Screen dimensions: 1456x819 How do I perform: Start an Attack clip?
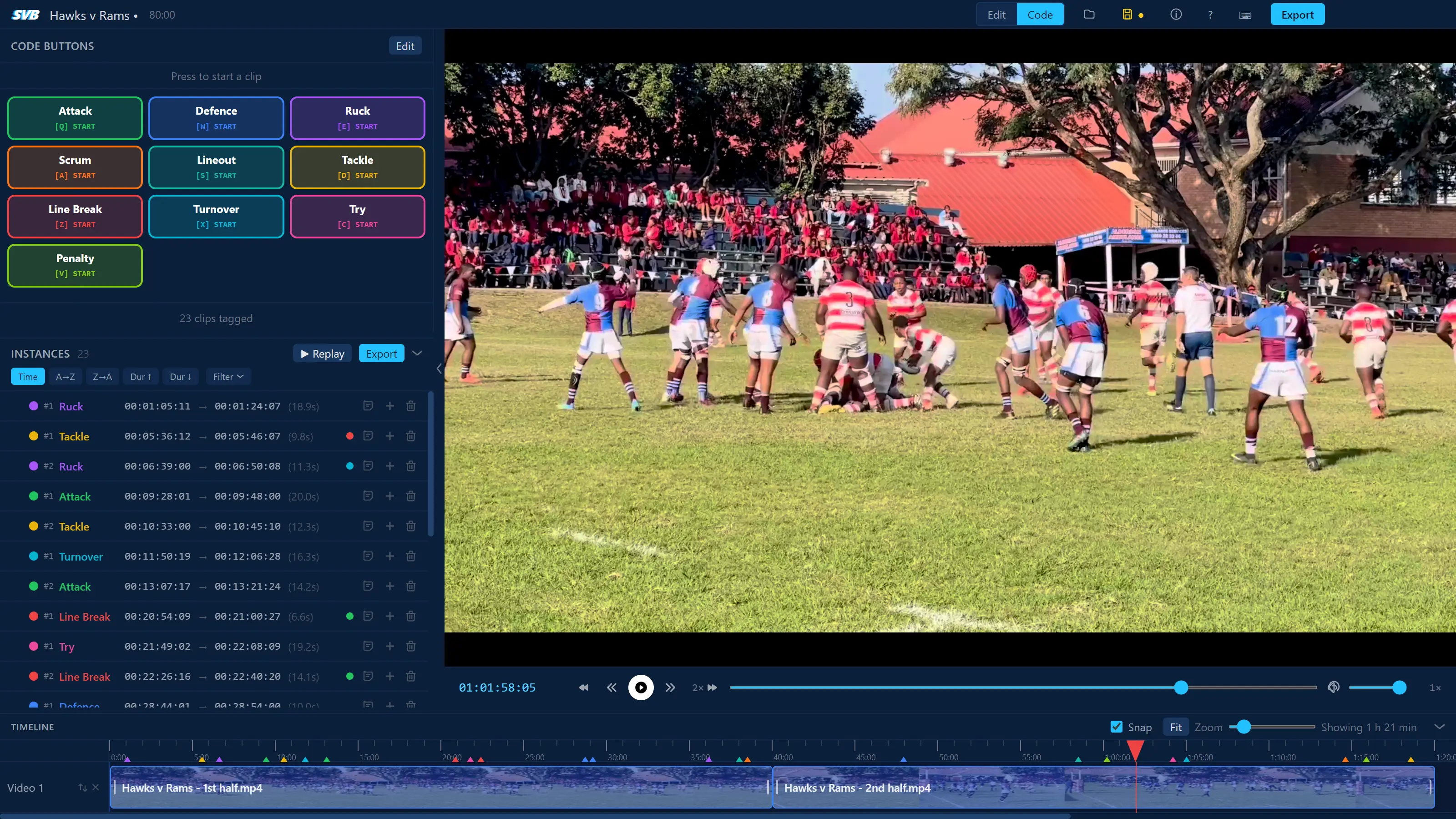75,117
